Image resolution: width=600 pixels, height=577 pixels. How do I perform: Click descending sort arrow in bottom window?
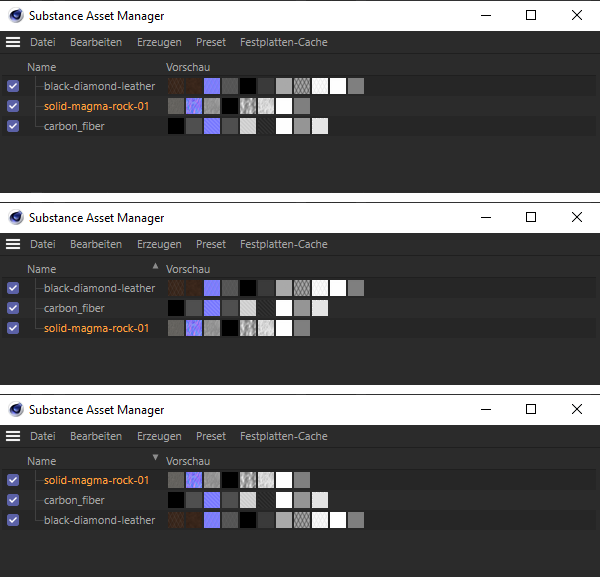click(155, 457)
